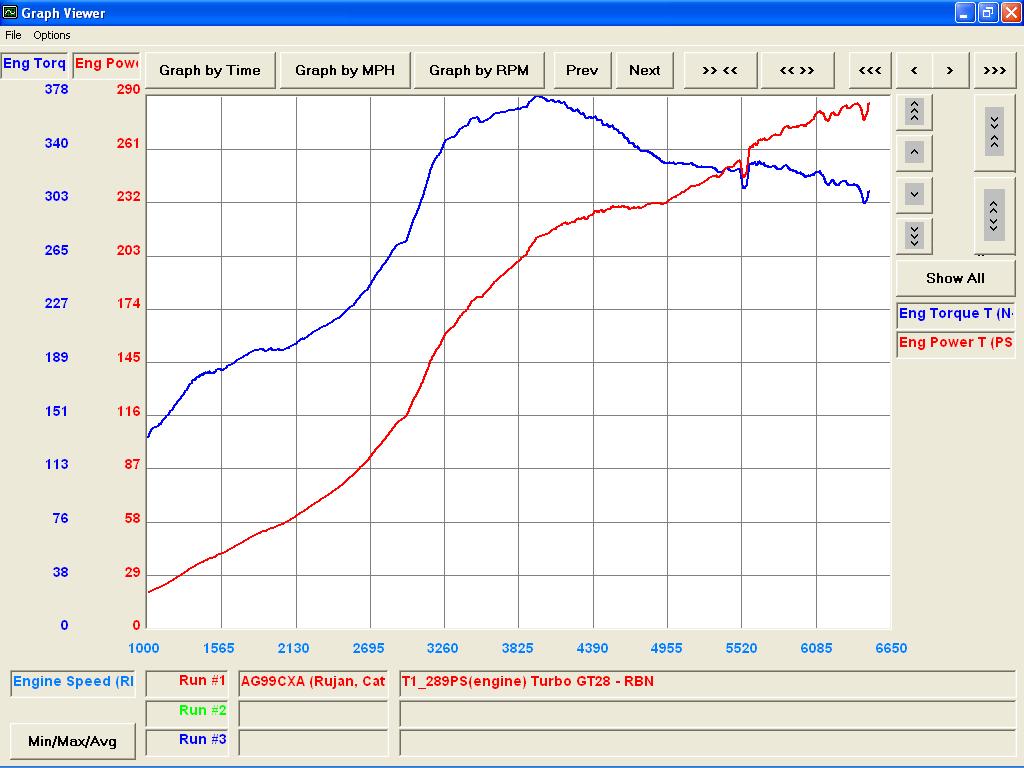Step left using the single '<' button
Screen dimensions: 1024x768
coord(914,71)
